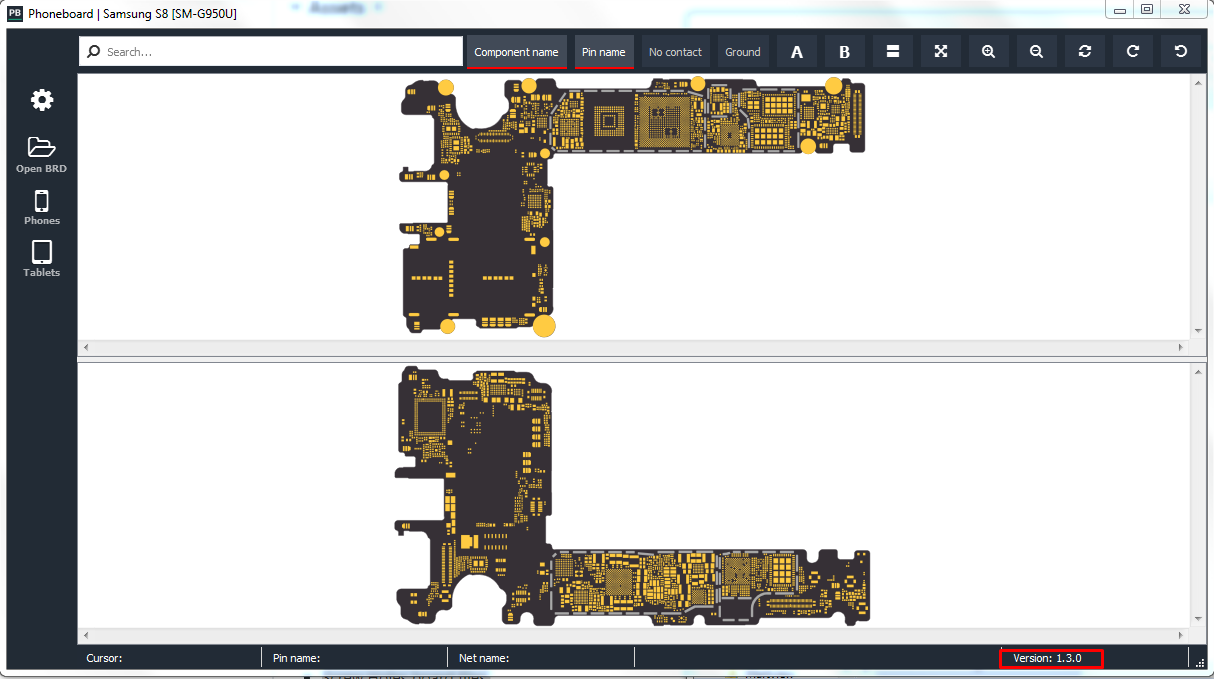Click the Search input field

coord(271,52)
